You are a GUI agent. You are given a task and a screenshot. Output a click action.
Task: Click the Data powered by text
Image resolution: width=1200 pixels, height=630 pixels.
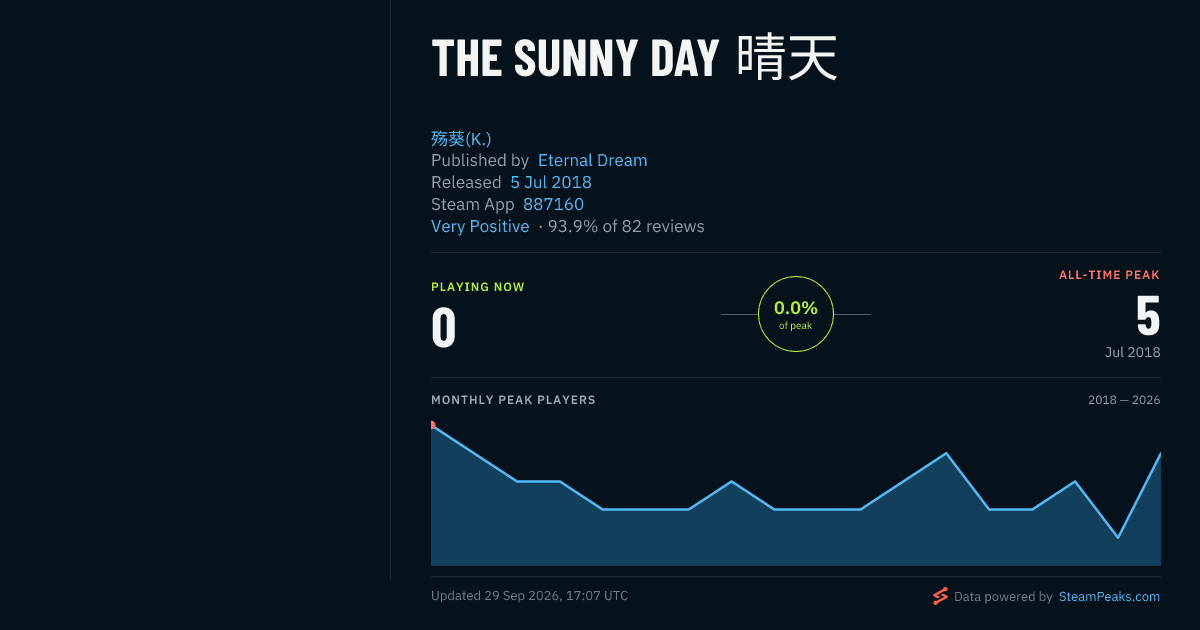[1003, 597]
